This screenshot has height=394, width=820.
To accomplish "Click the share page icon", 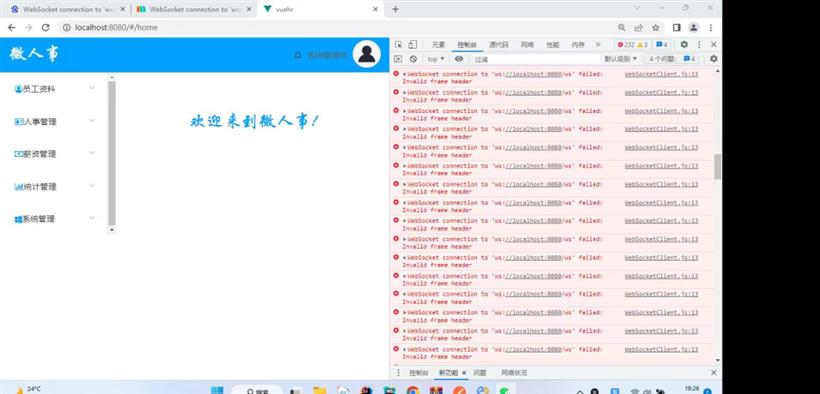I will pos(639,28).
